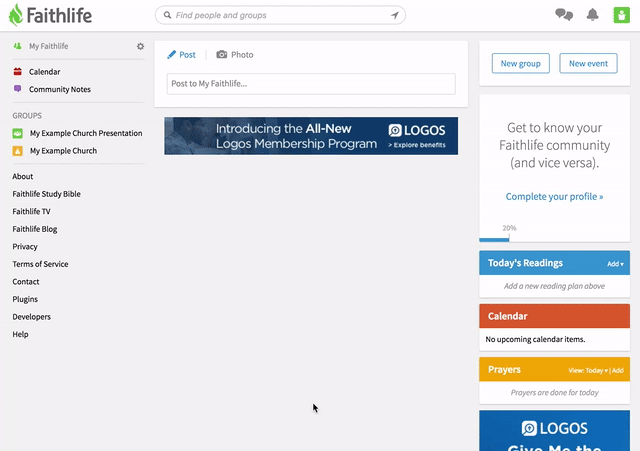Click the pencil icon beside Post
Screen dimensions: 640x451
tap(171, 55)
